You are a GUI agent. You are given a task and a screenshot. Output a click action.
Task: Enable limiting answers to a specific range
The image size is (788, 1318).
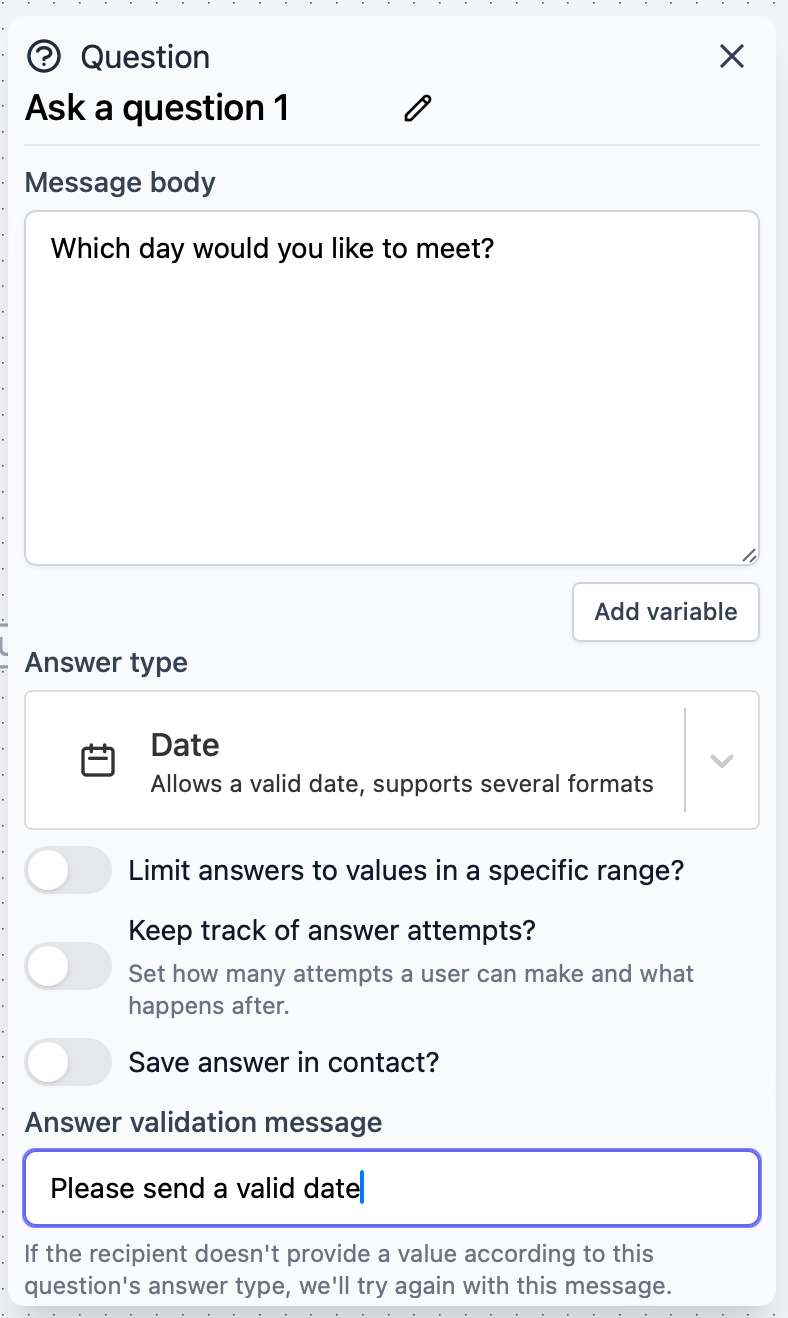(67, 870)
